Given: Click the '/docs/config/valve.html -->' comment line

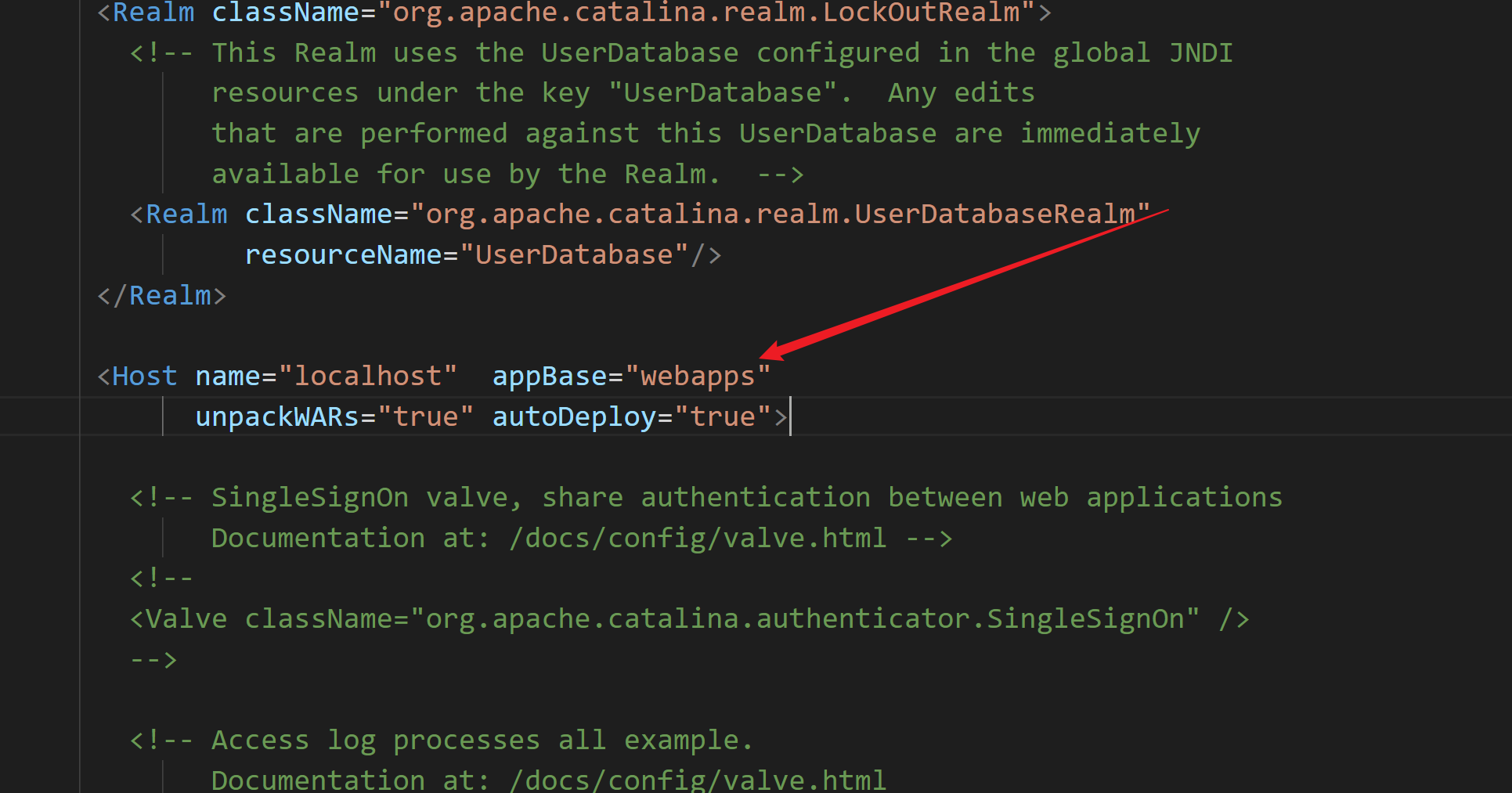Looking at the screenshot, I should click(x=582, y=538).
